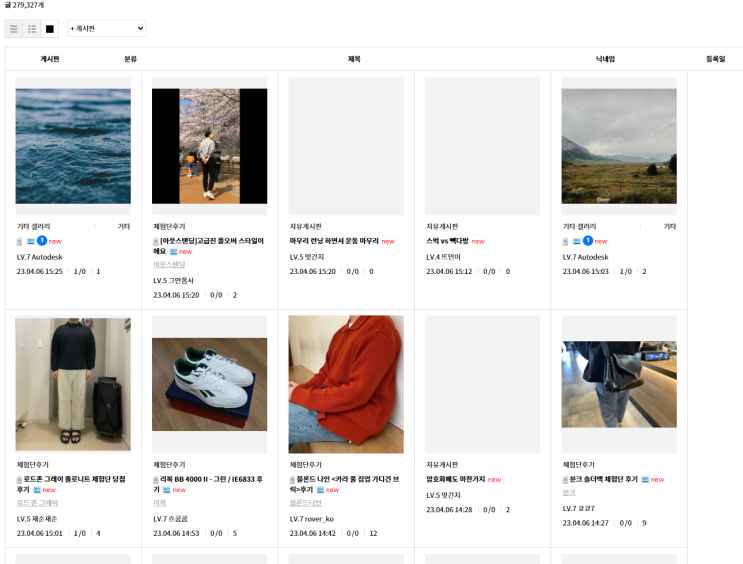Viewport: 743px width, 564px height.
Task: Click the 분류 column header
Action: pos(130,59)
